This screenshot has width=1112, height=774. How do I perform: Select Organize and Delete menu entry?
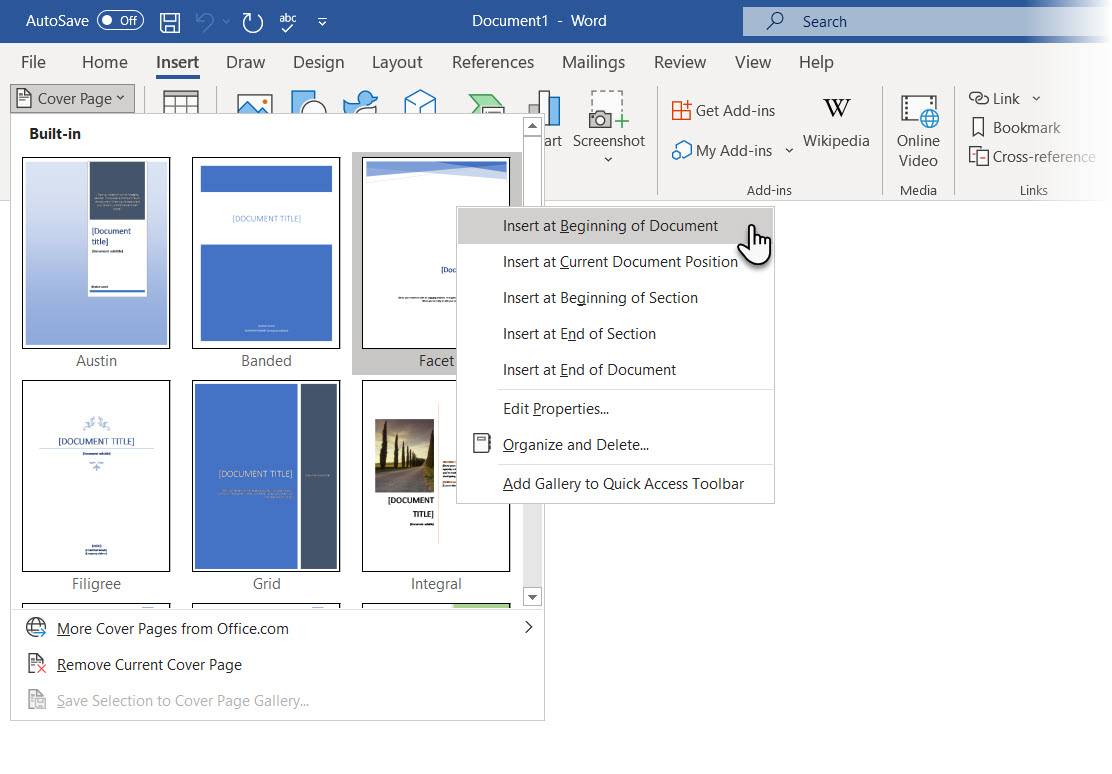[575, 445]
